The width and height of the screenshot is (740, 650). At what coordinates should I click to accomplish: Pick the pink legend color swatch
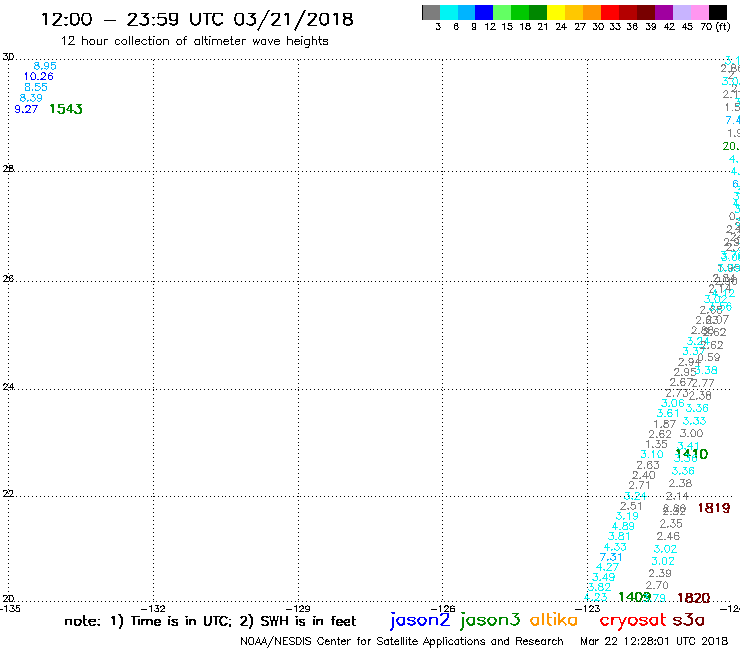point(699,12)
